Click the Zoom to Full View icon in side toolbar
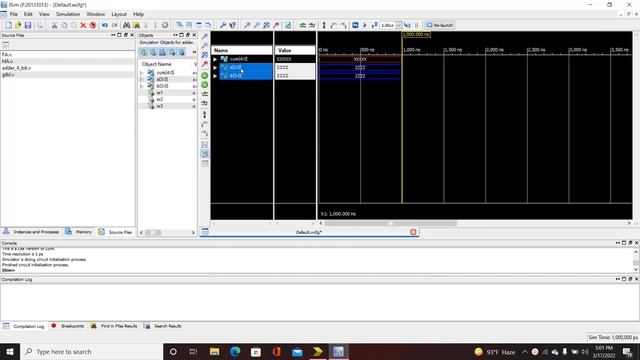Viewport: 640px width, 360px height. click(x=205, y=55)
